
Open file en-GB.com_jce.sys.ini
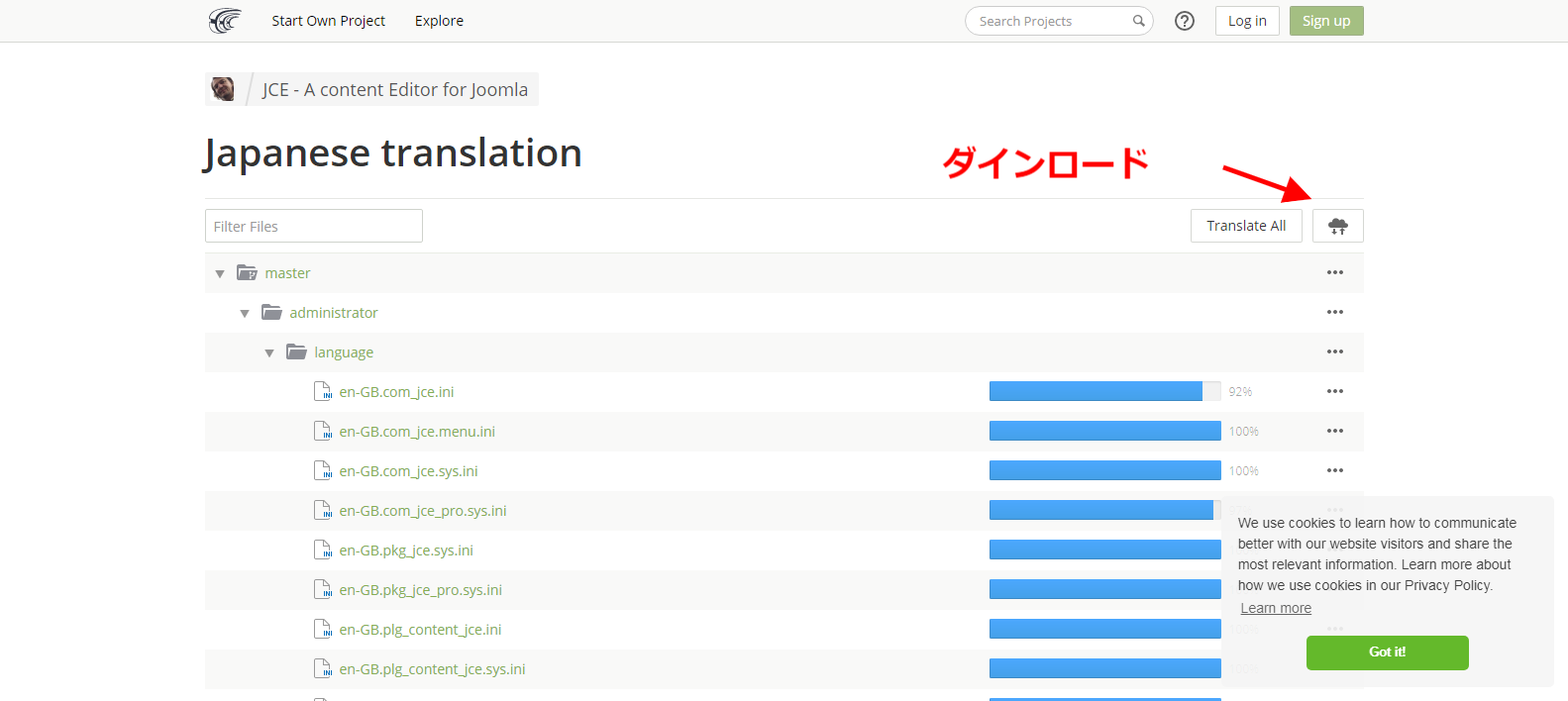tap(408, 471)
